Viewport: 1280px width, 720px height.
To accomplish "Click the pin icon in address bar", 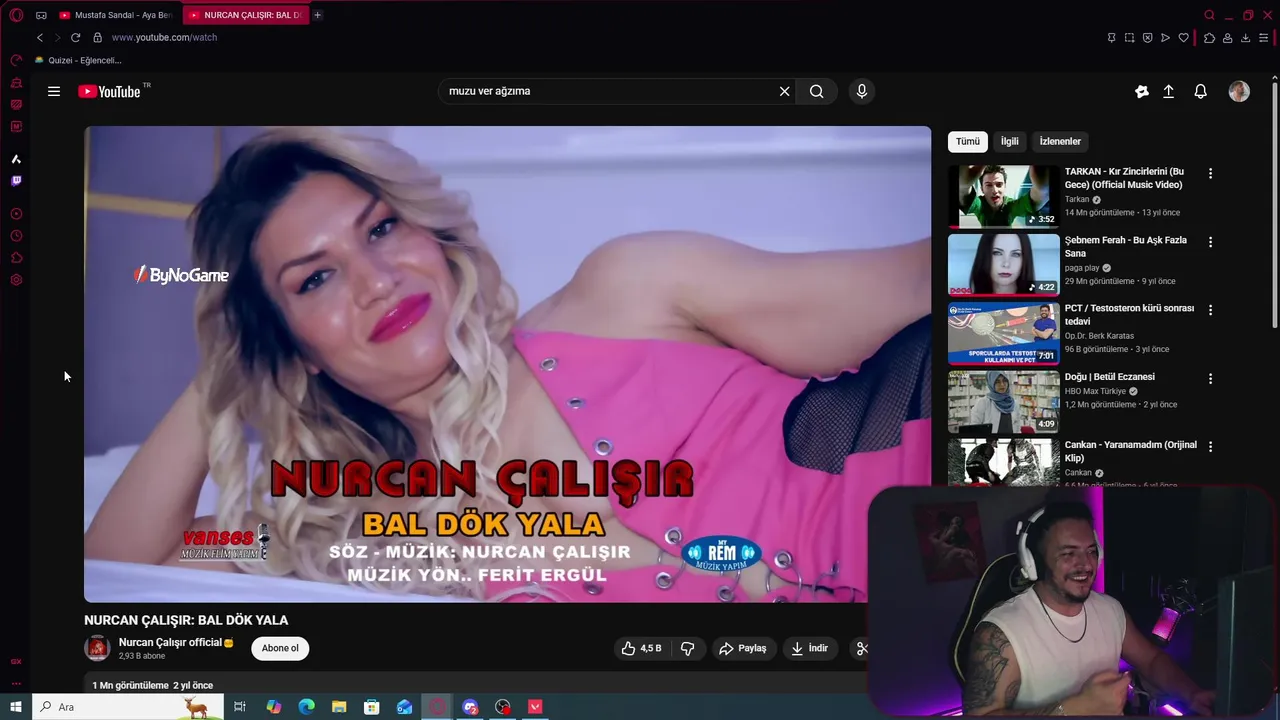I will [x=1111, y=38].
